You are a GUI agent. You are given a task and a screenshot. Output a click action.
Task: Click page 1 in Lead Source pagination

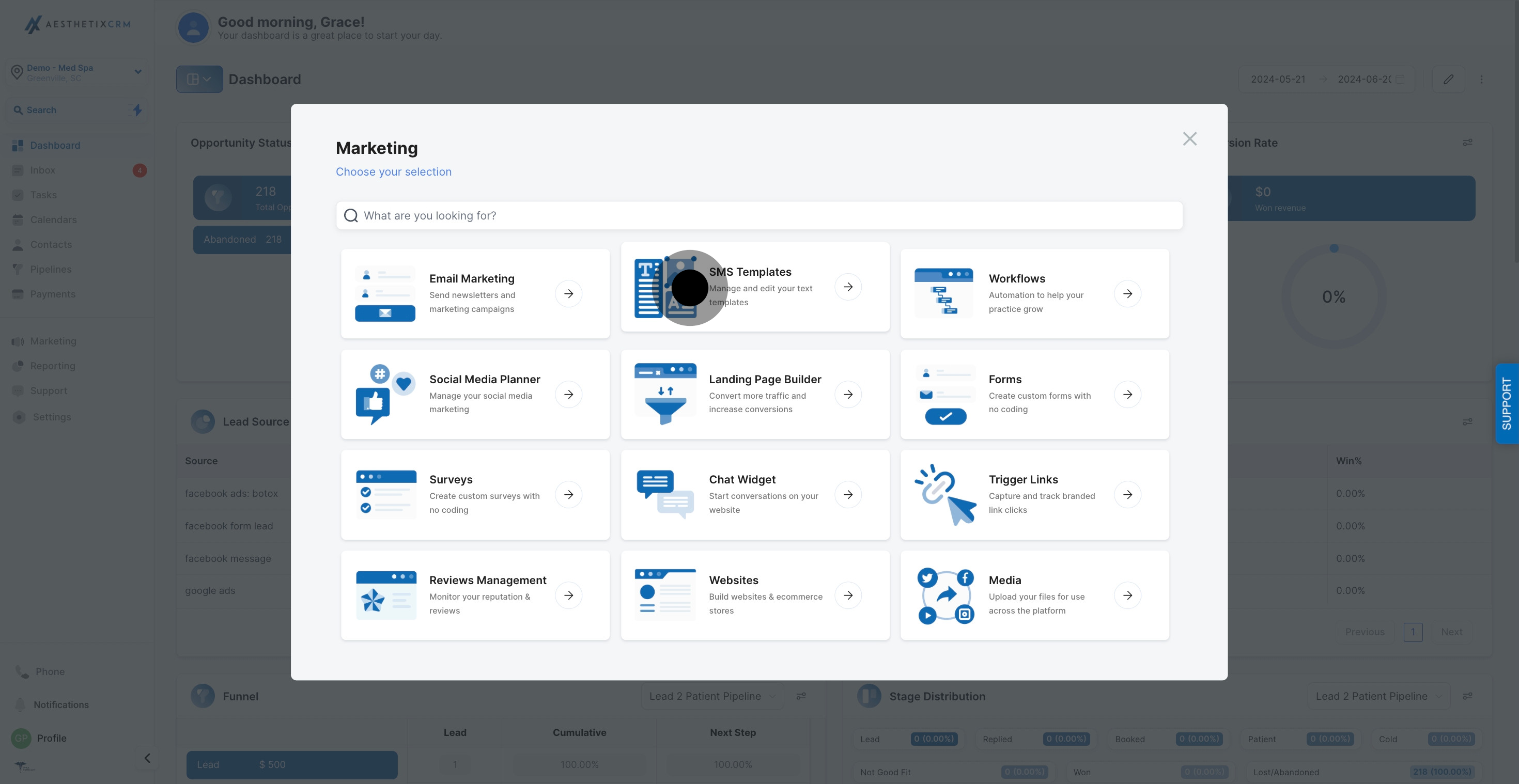click(1413, 632)
